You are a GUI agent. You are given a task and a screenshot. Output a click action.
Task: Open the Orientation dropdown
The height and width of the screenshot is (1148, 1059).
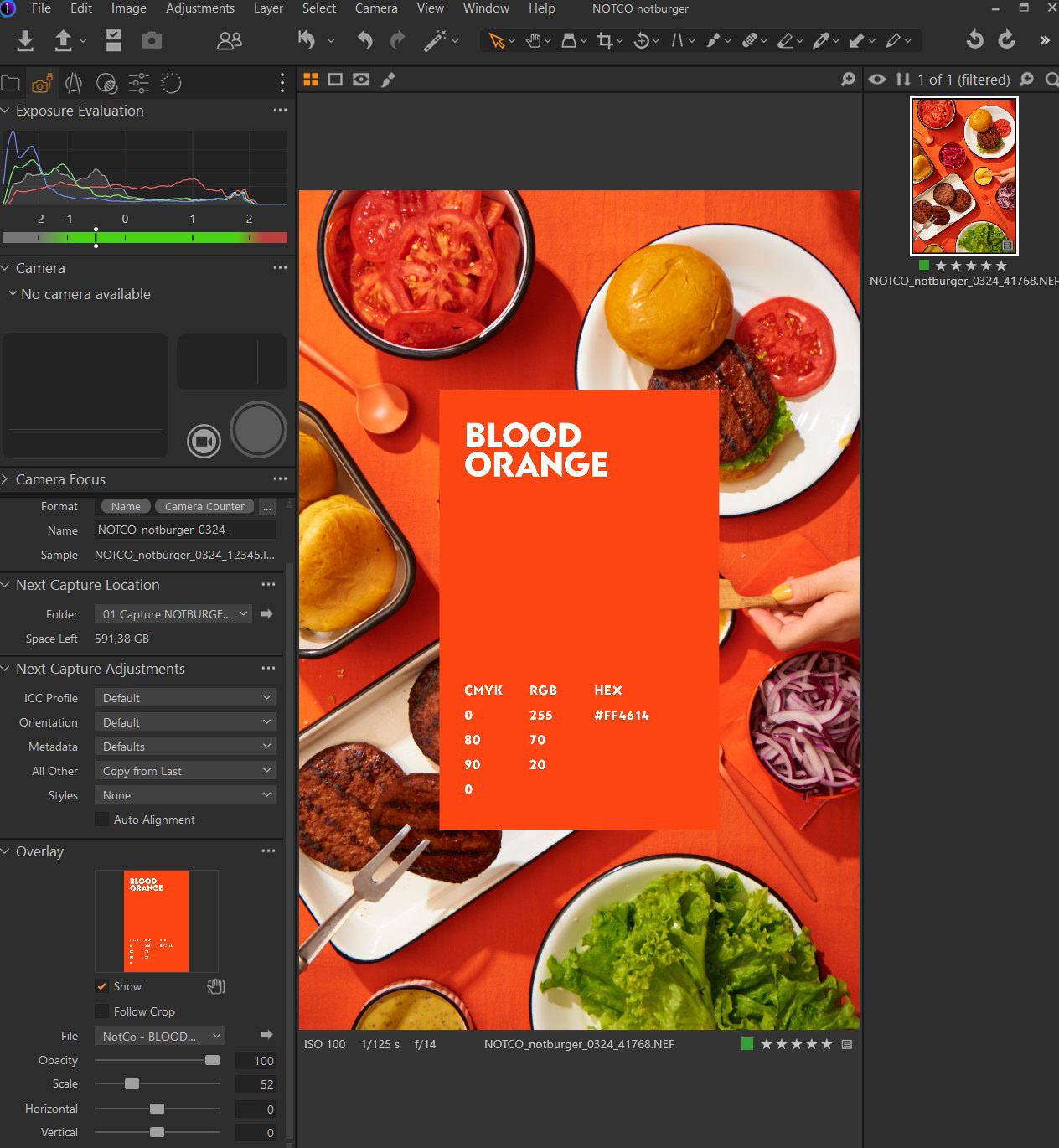click(x=185, y=722)
